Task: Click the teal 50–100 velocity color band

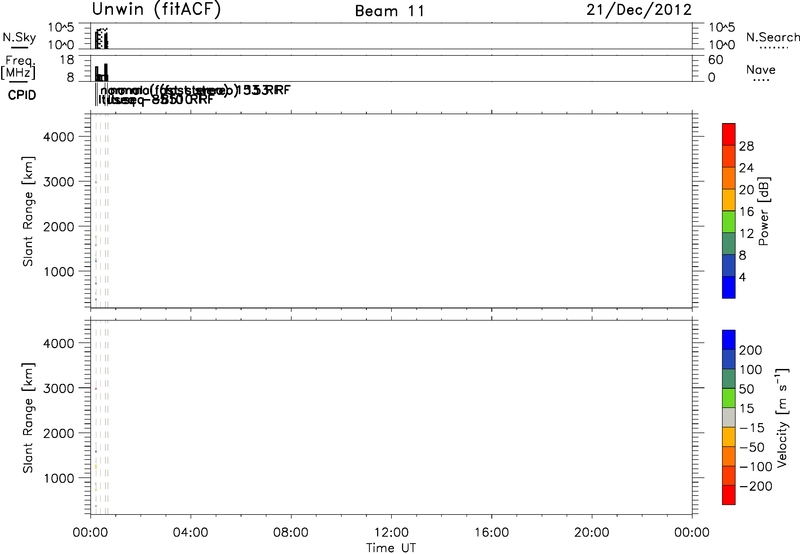Action: click(x=729, y=379)
